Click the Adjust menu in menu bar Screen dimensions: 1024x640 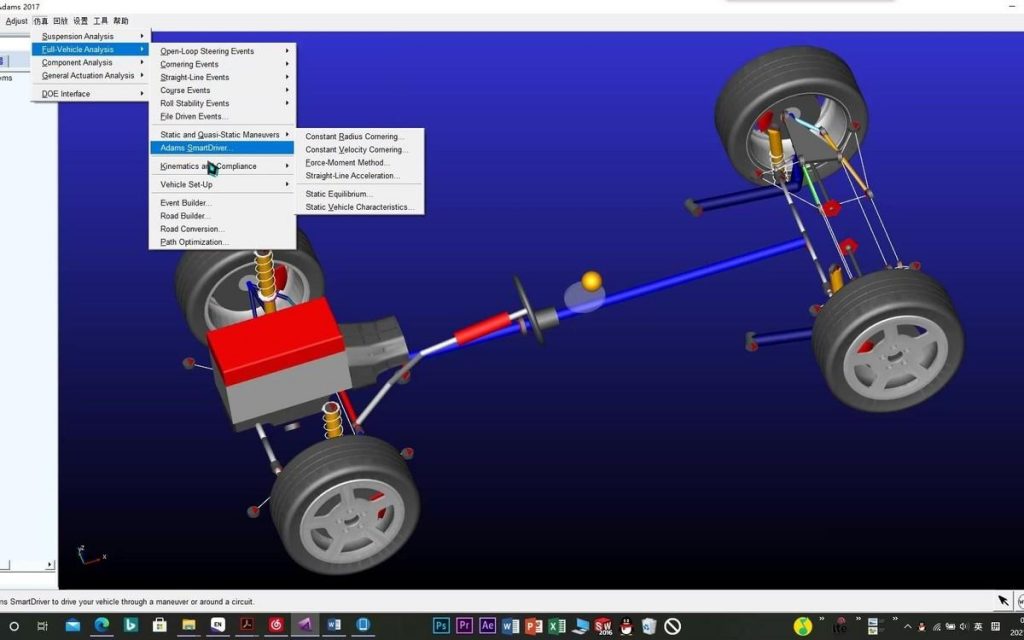16,21
